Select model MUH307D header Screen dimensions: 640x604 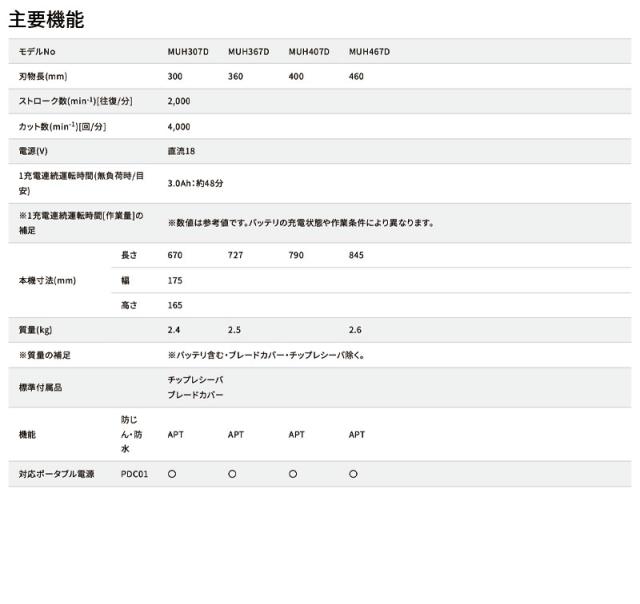point(188,52)
